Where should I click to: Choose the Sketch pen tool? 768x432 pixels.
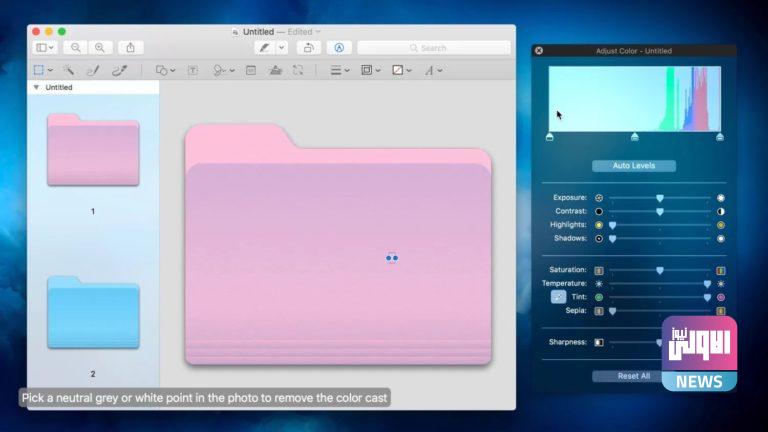click(93, 70)
